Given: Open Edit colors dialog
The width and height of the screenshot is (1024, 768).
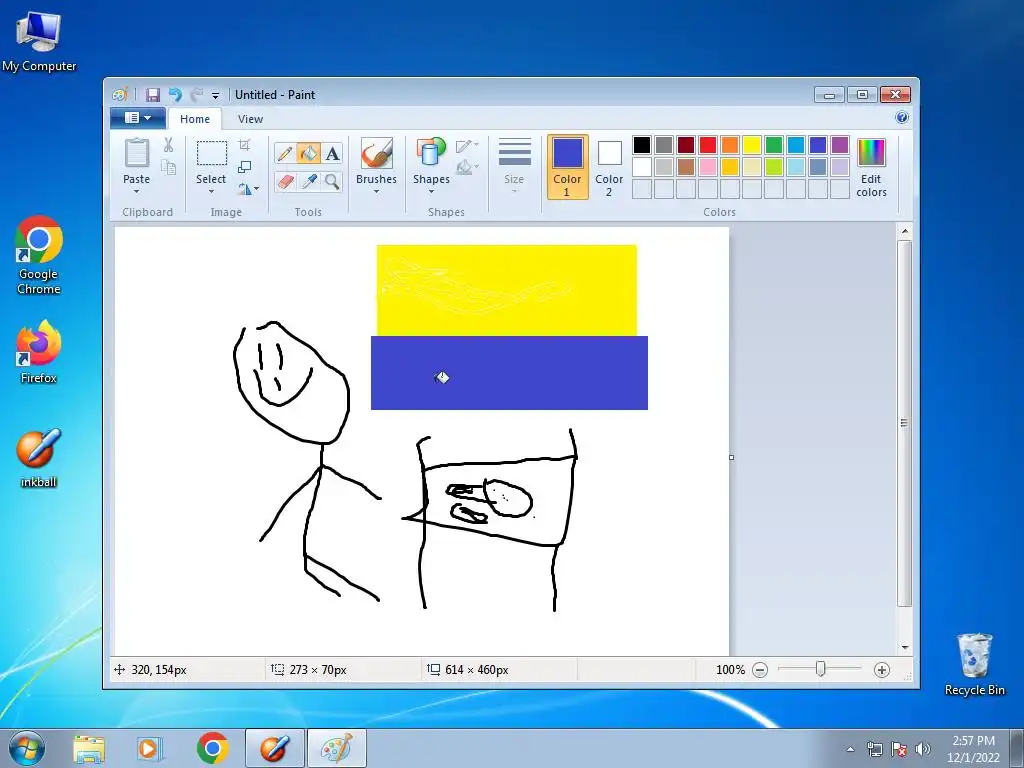Looking at the screenshot, I should pyautogui.click(x=871, y=167).
